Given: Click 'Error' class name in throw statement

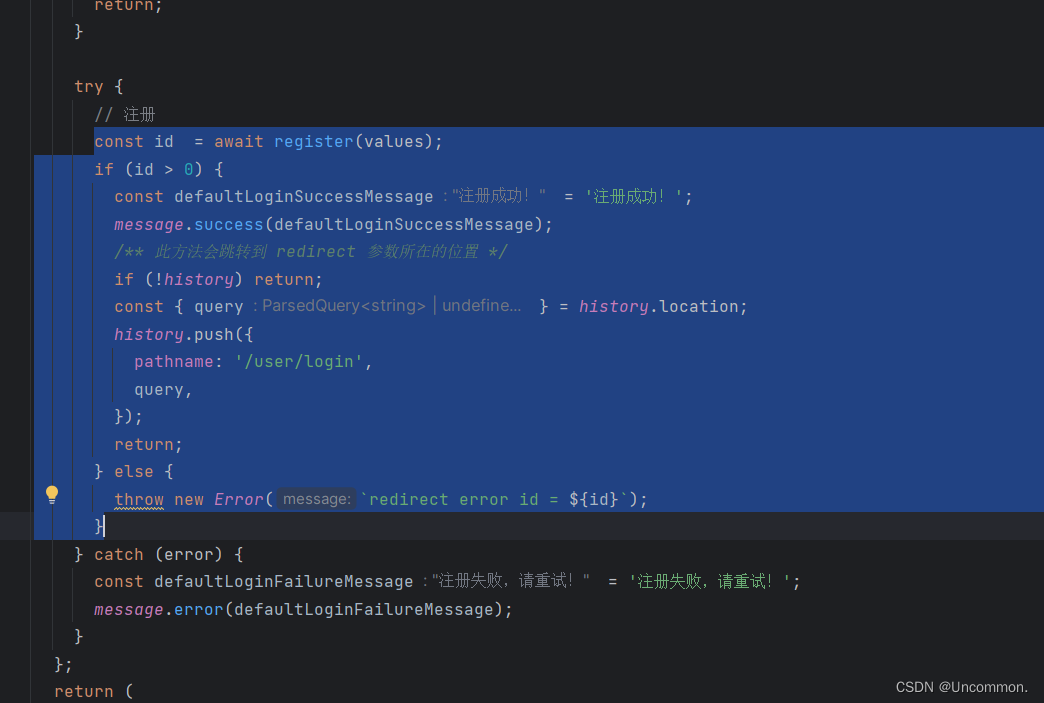Looking at the screenshot, I should 238,500.
